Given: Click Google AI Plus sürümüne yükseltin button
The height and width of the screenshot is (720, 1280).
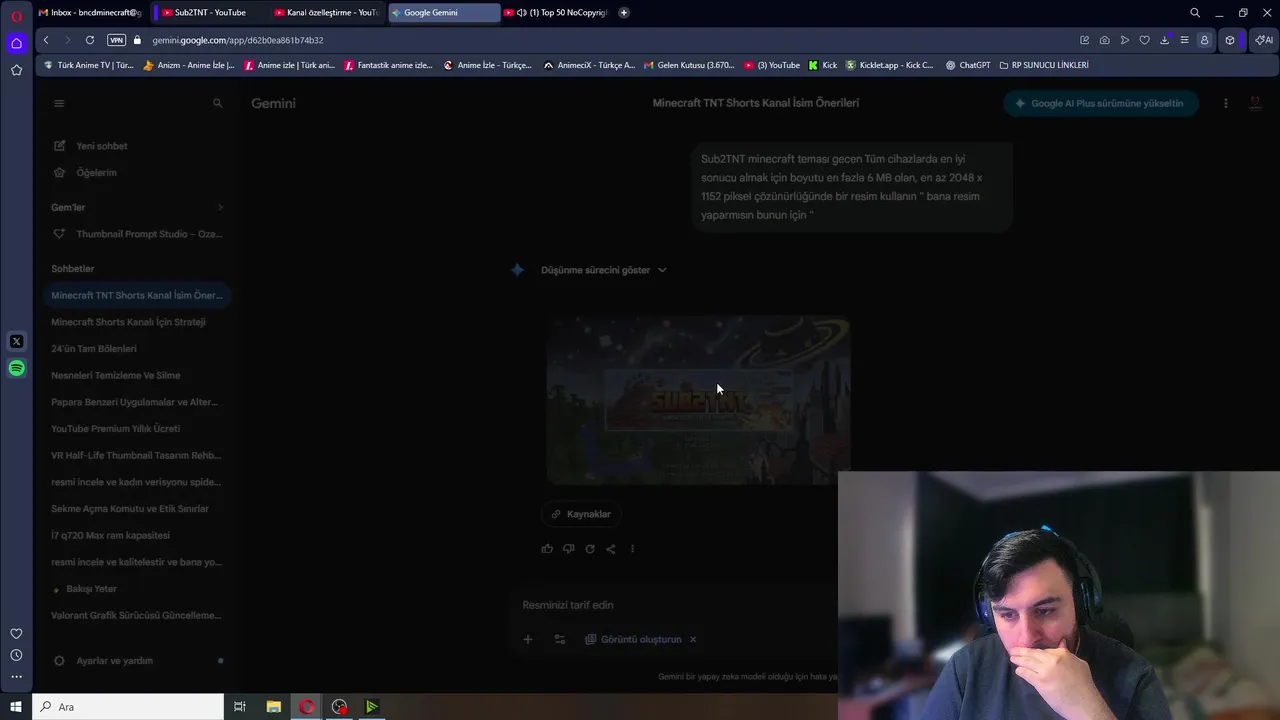Looking at the screenshot, I should pyautogui.click(x=1100, y=103).
